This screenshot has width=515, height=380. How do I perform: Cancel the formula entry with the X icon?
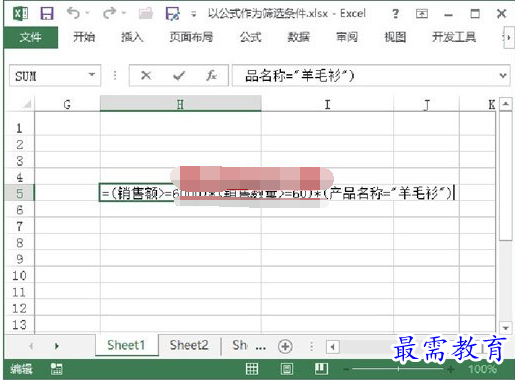pyautogui.click(x=146, y=76)
